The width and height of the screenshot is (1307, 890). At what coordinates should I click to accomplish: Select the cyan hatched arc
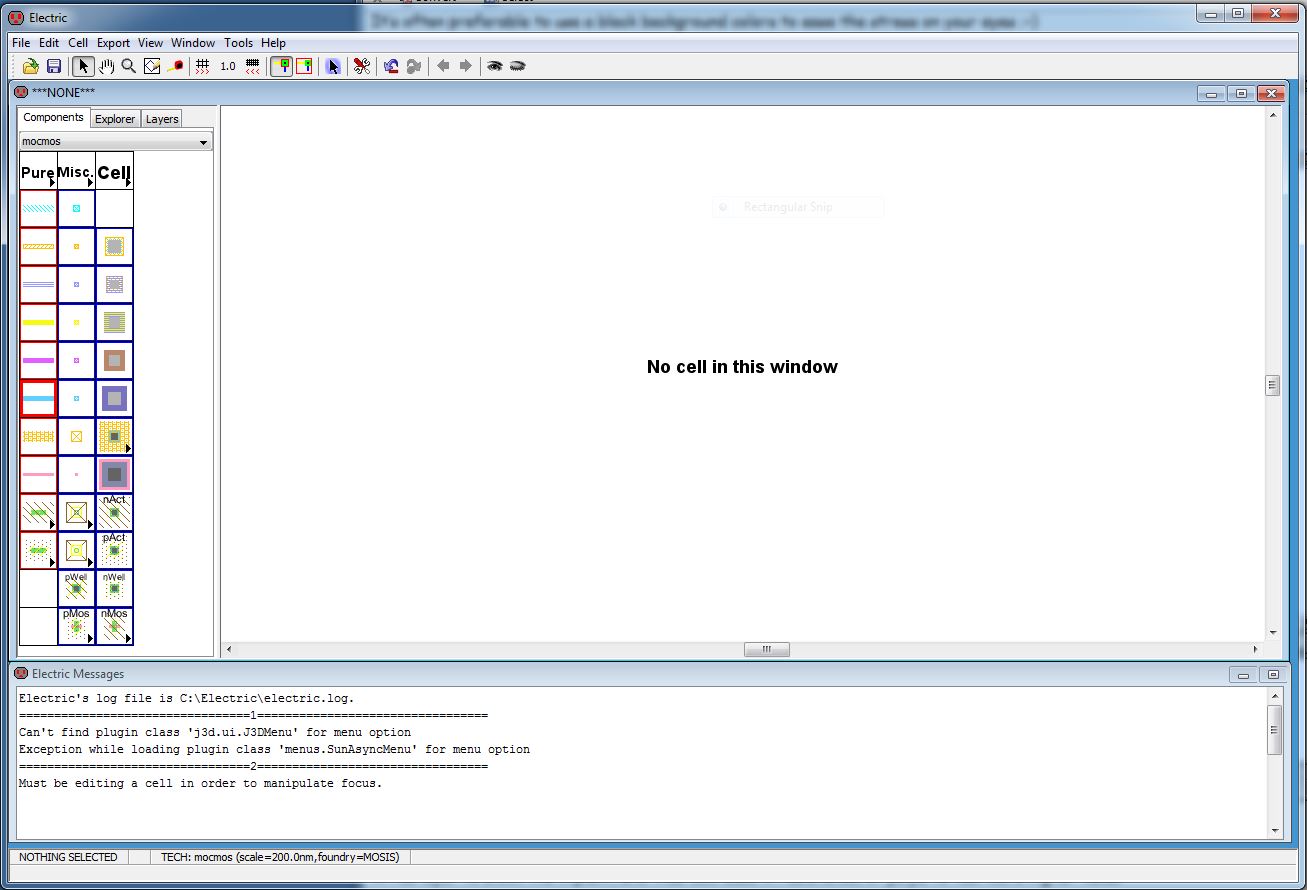pyautogui.click(x=38, y=209)
